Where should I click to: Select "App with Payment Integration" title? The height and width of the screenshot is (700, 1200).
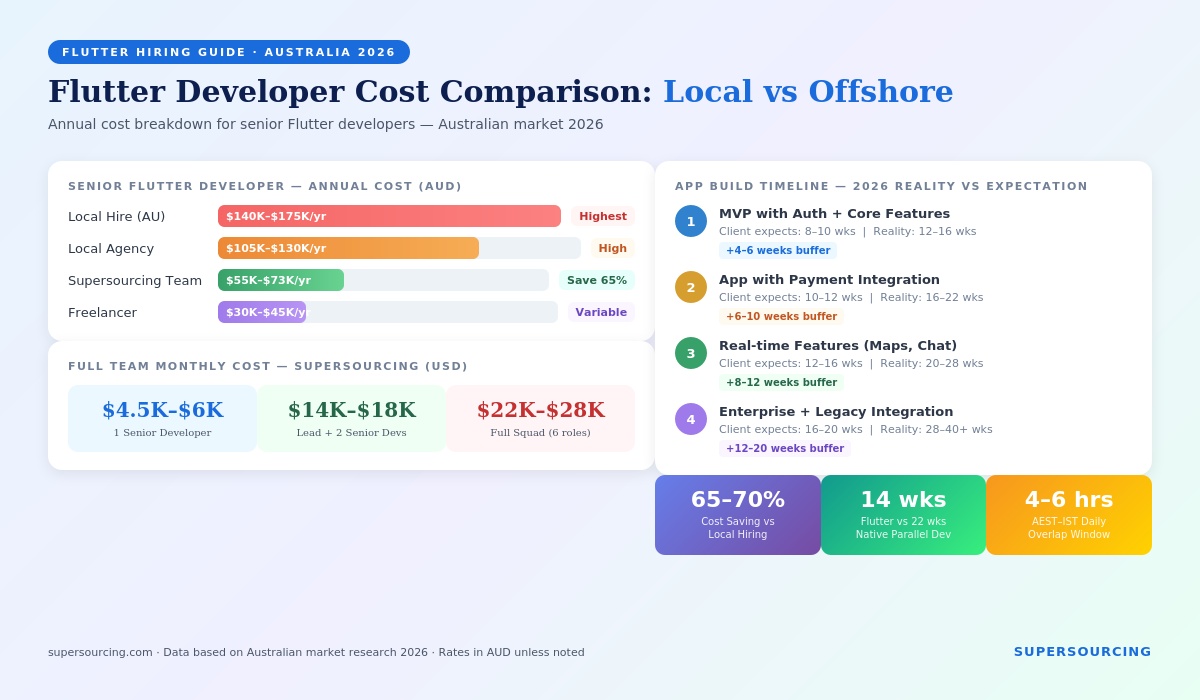[829, 279]
